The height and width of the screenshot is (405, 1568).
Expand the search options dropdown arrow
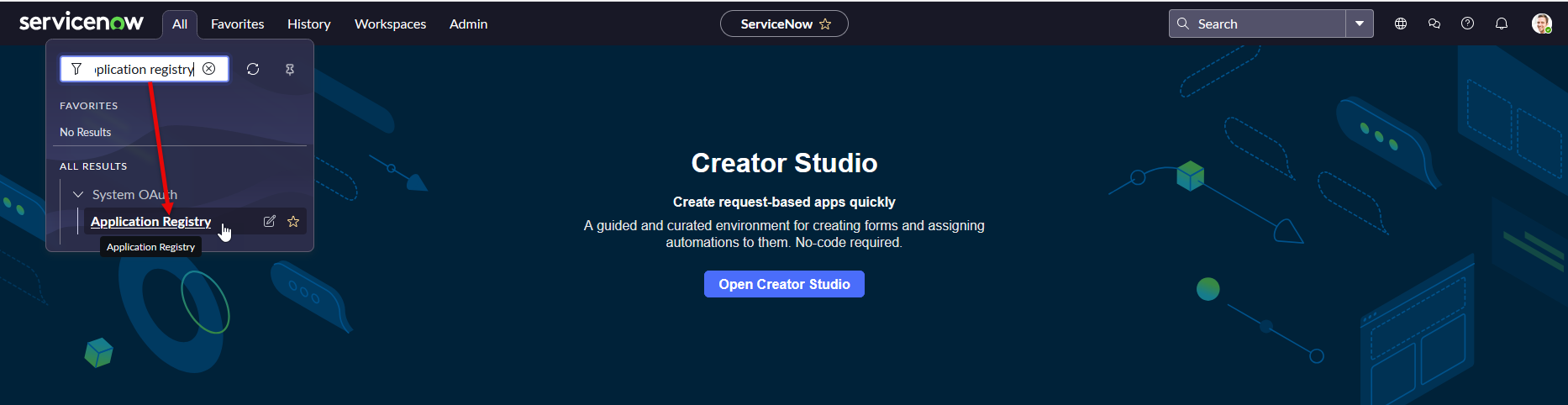tap(1359, 24)
